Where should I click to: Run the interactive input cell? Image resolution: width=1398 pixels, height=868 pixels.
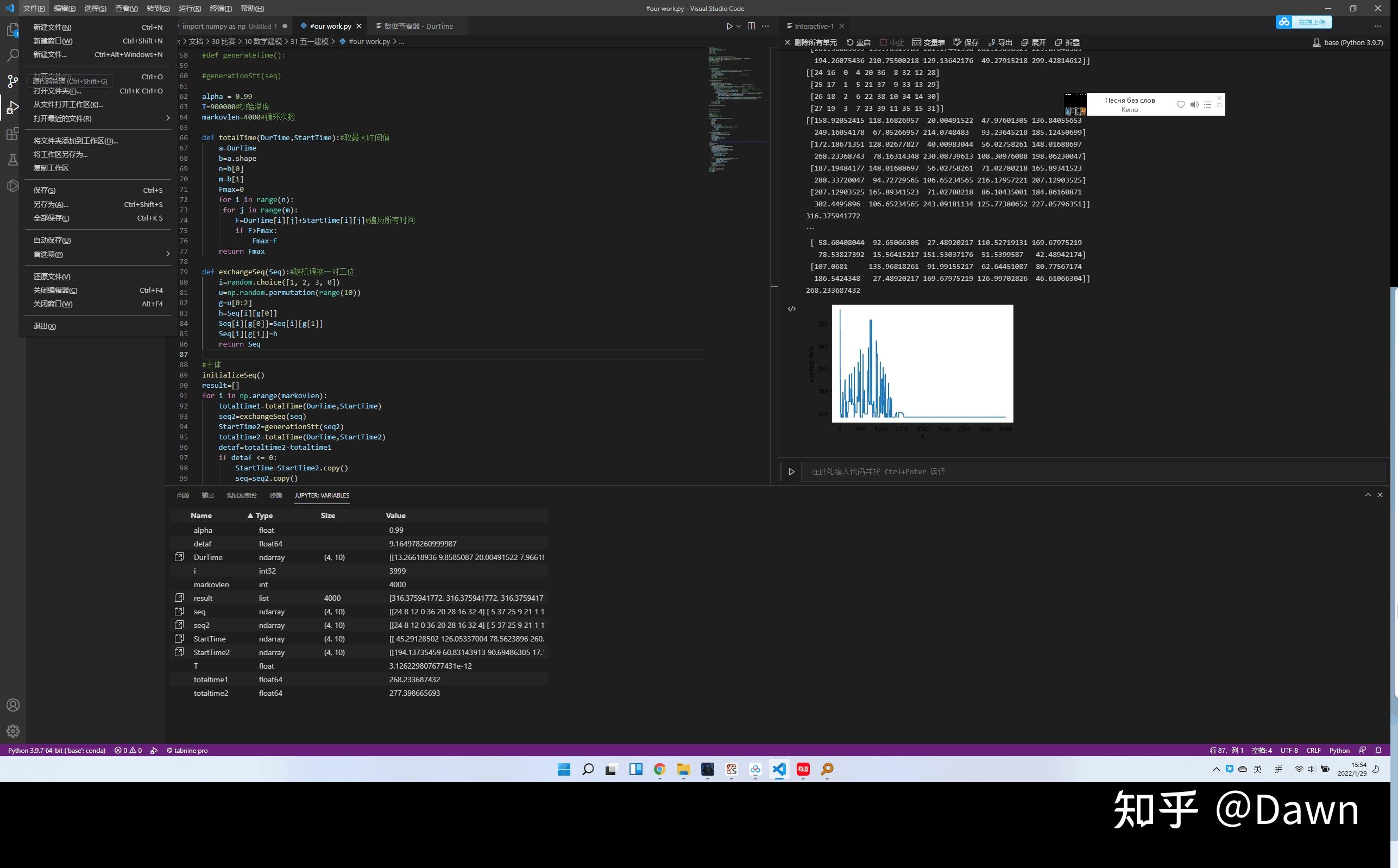[791, 471]
